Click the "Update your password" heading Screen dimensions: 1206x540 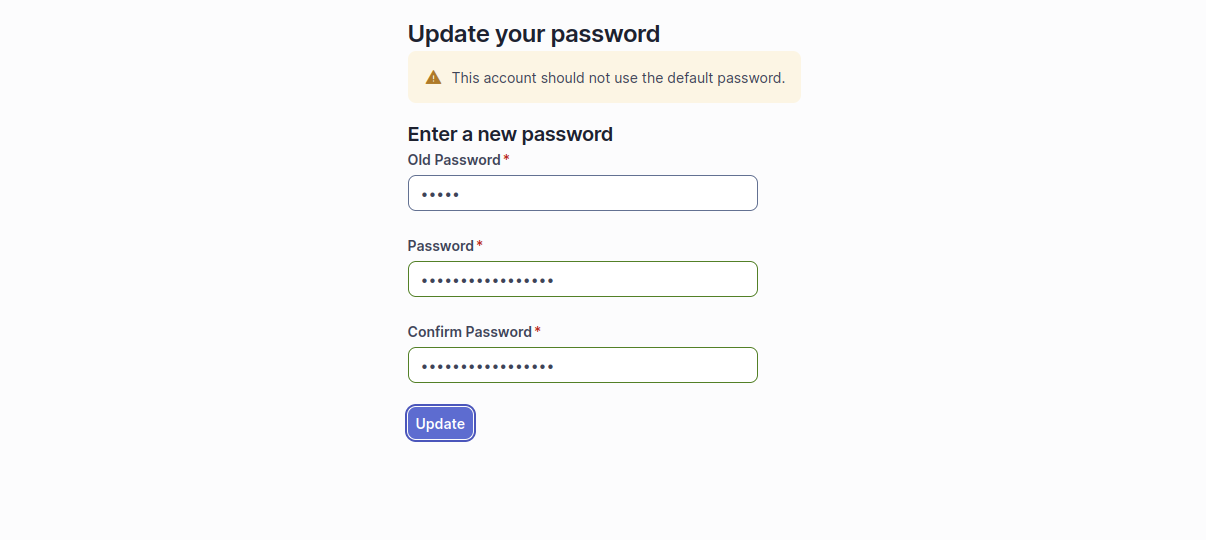pos(533,34)
